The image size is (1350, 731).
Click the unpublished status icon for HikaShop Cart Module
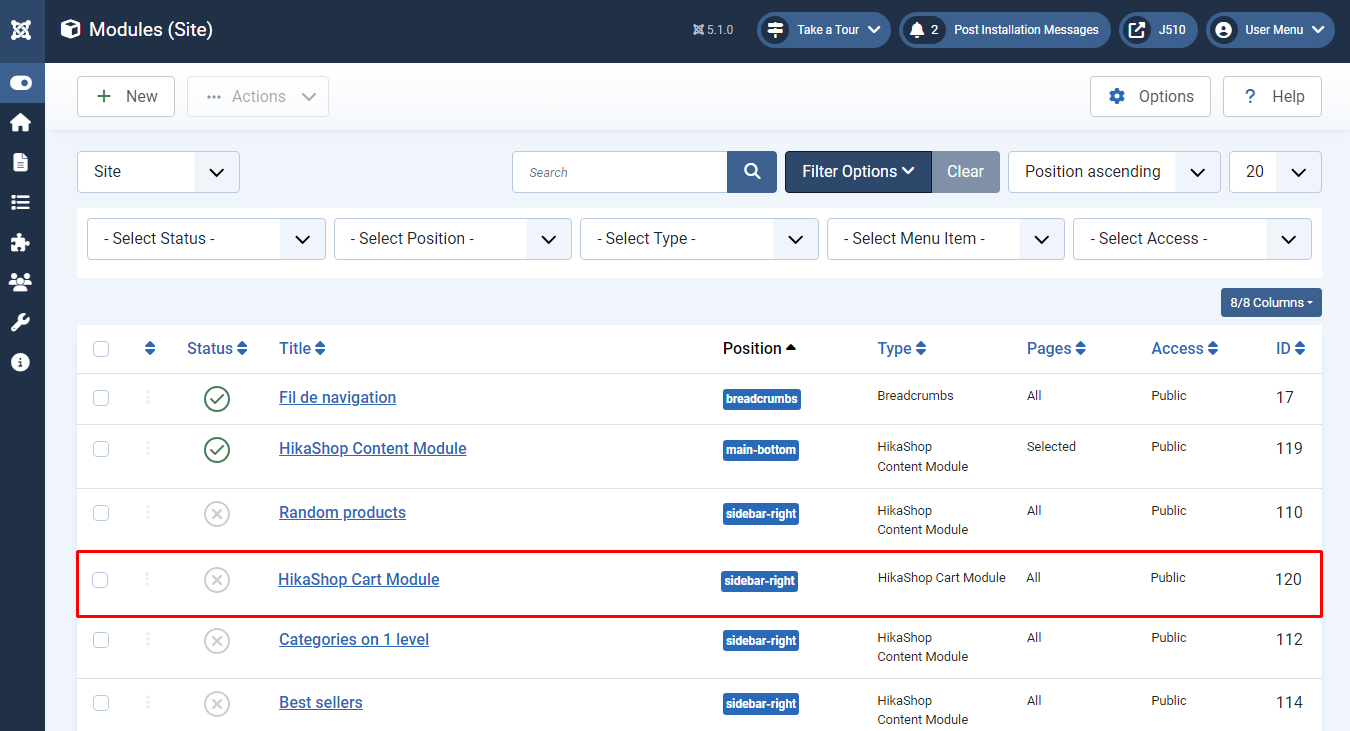tap(217, 580)
